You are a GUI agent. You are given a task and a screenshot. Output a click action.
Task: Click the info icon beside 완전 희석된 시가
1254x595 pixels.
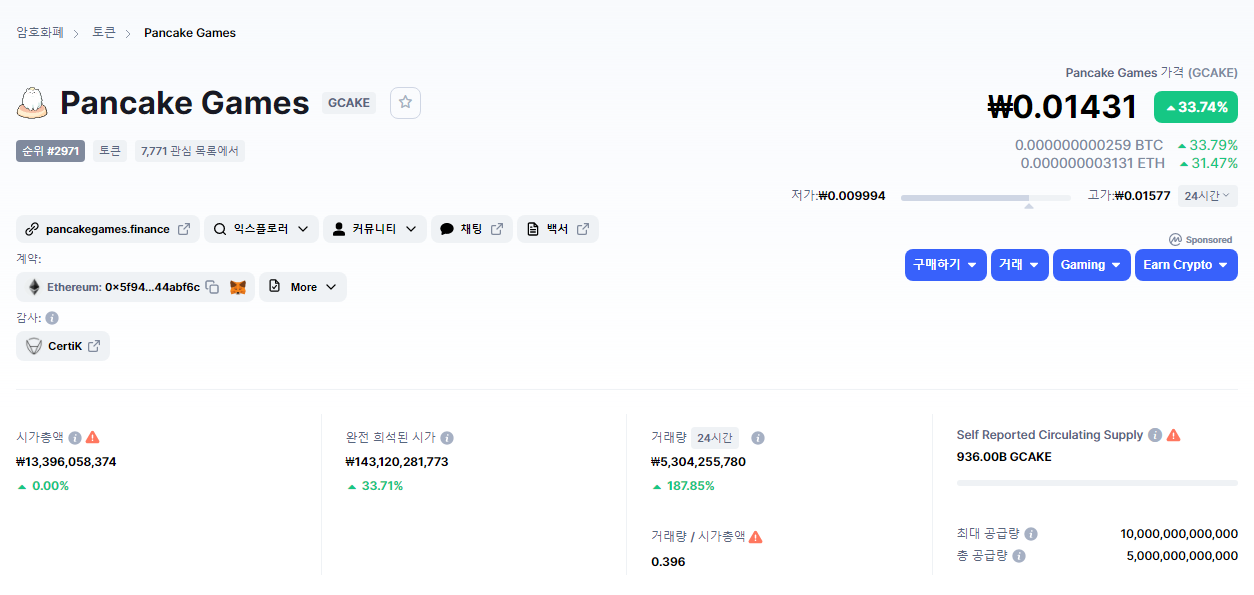click(447, 438)
